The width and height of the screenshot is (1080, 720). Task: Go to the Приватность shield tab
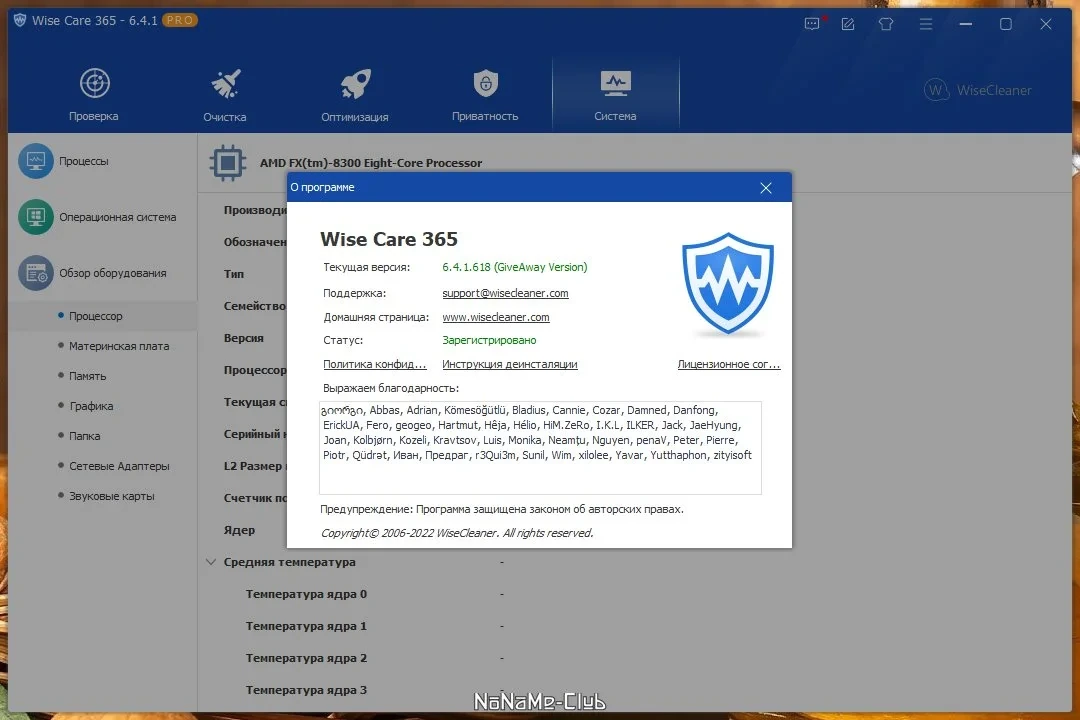click(x=485, y=94)
